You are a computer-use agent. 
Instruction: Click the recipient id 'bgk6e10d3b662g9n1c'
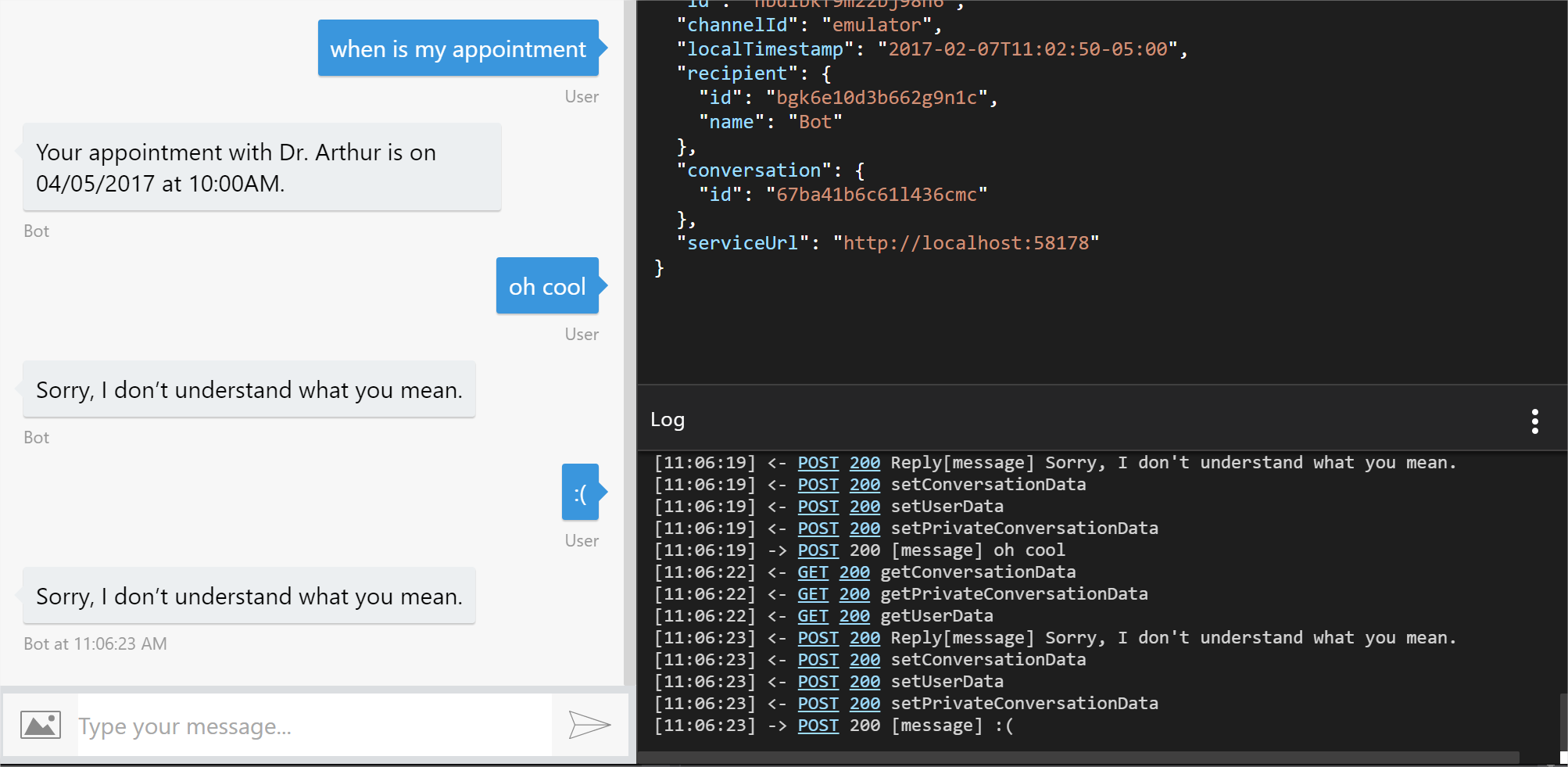(x=877, y=98)
